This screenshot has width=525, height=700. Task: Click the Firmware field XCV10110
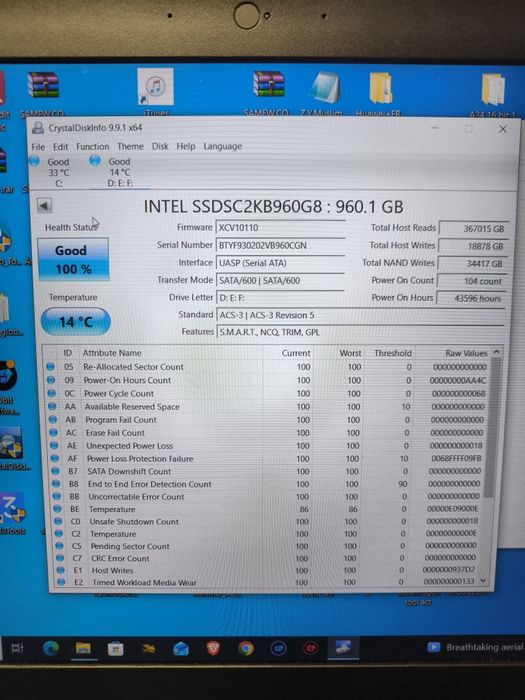tap(280, 228)
